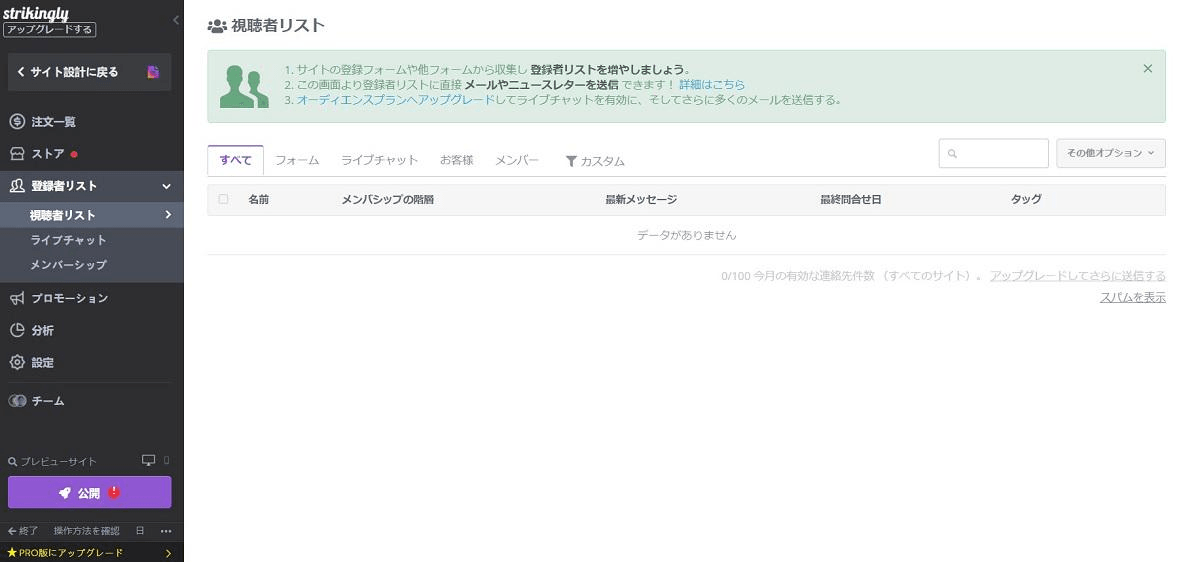Click the 最新メッセージ column header

641,200
